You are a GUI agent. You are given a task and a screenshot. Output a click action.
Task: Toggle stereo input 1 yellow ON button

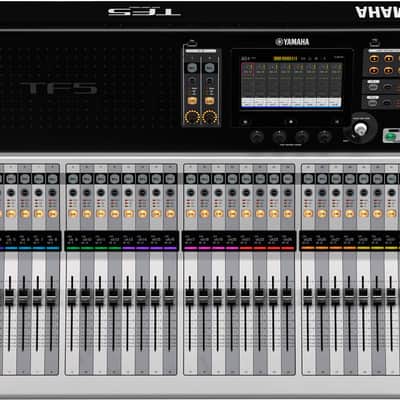point(192,101)
